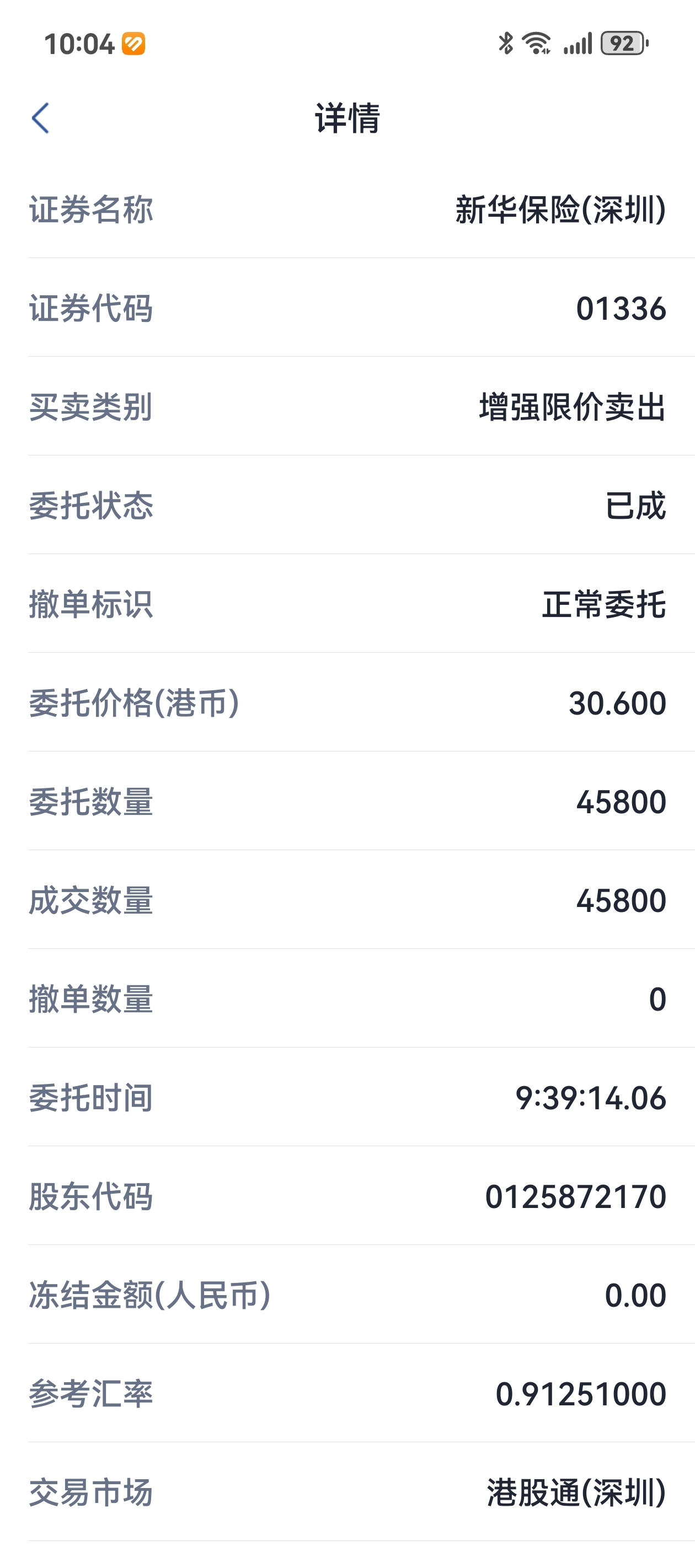The width and height of the screenshot is (695, 1568).
Task: Tap the 撤单标识 row 正常委托
Action: coord(347,604)
